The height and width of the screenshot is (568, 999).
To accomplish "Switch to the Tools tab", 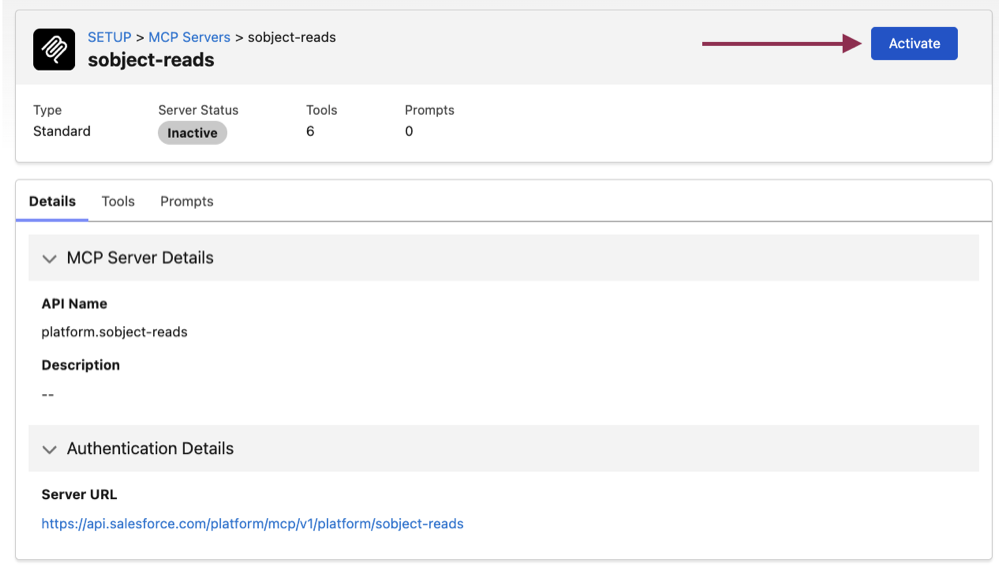I will pos(118,201).
